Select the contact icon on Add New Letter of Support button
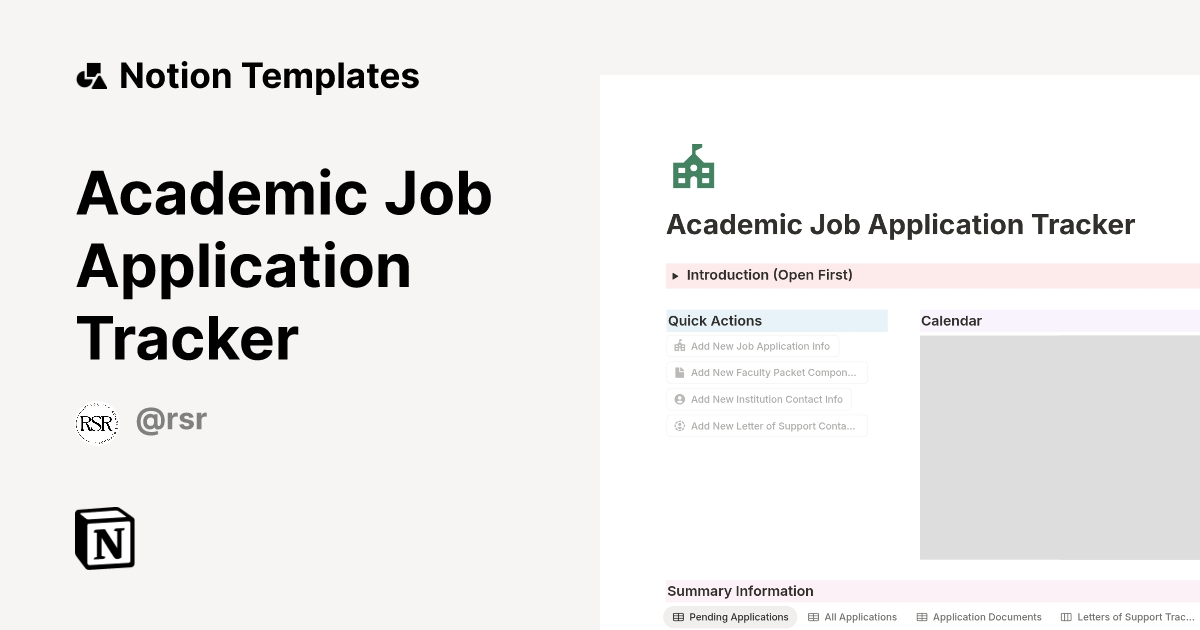The image size is (1200, 630). click(x=678, y=425)
